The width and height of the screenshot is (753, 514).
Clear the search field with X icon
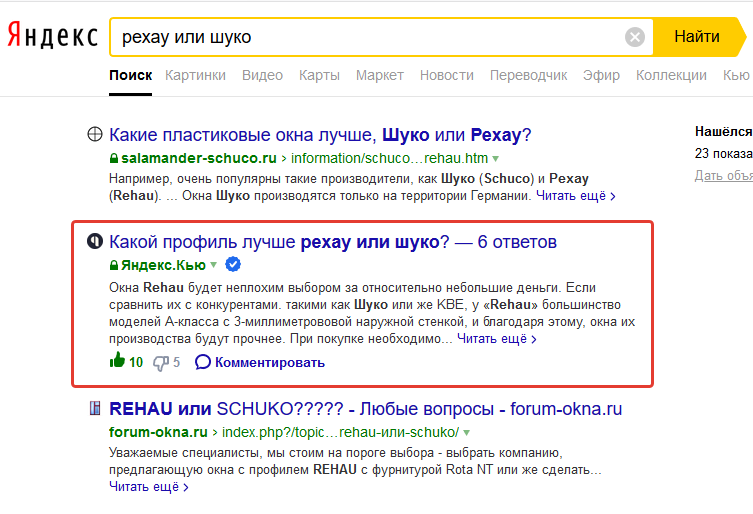(635, 37)
